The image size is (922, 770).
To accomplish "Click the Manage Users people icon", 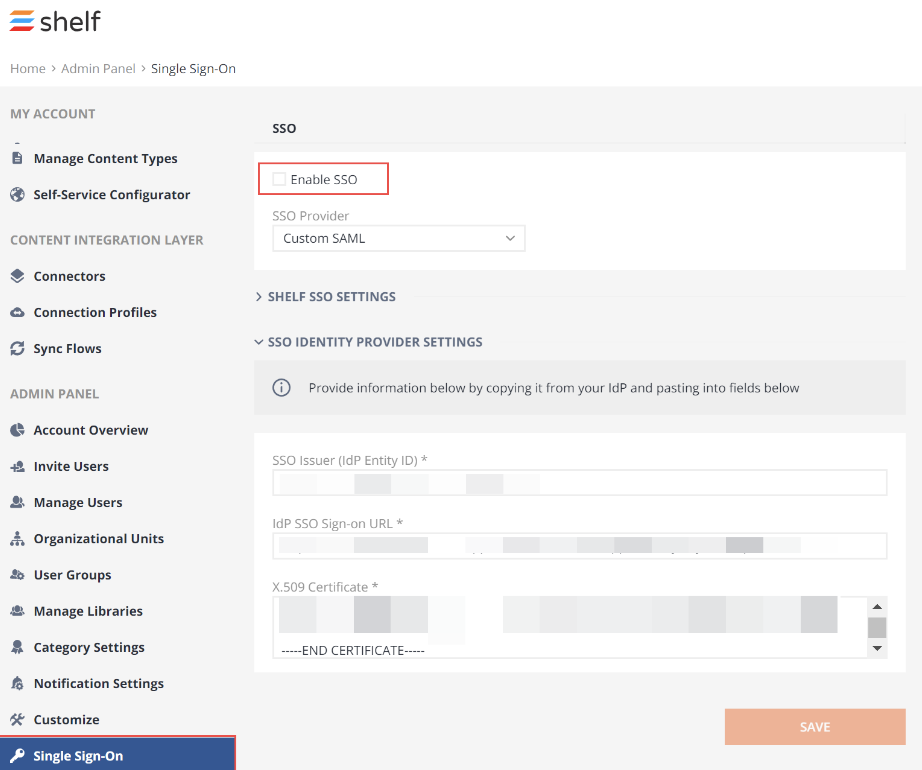I will tap(18, 503).
